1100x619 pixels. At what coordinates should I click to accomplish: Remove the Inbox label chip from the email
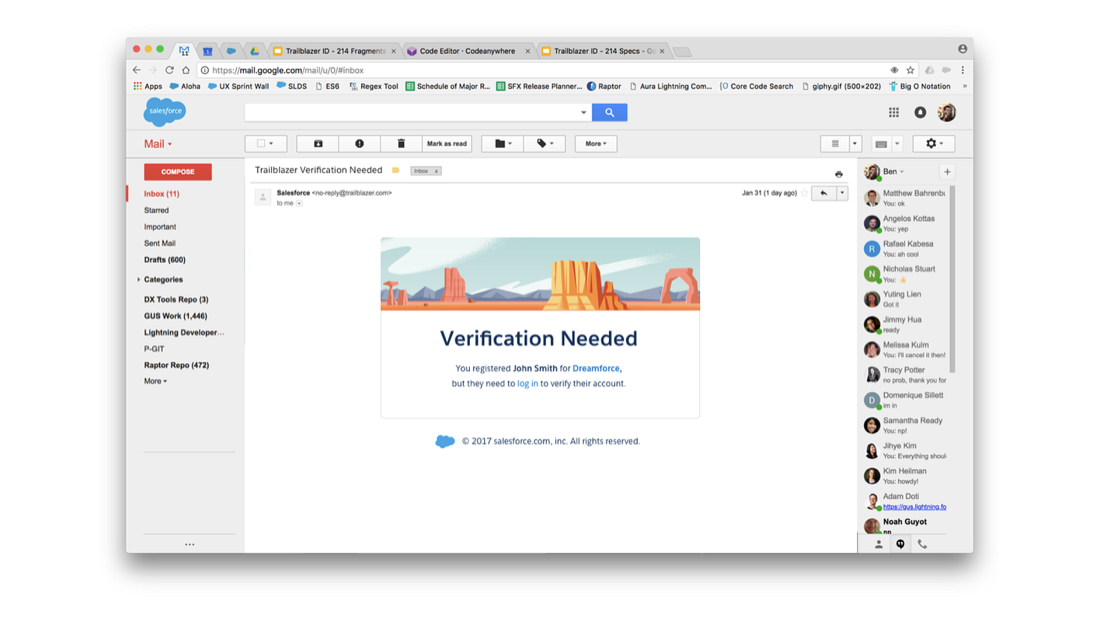click(437, 170)
